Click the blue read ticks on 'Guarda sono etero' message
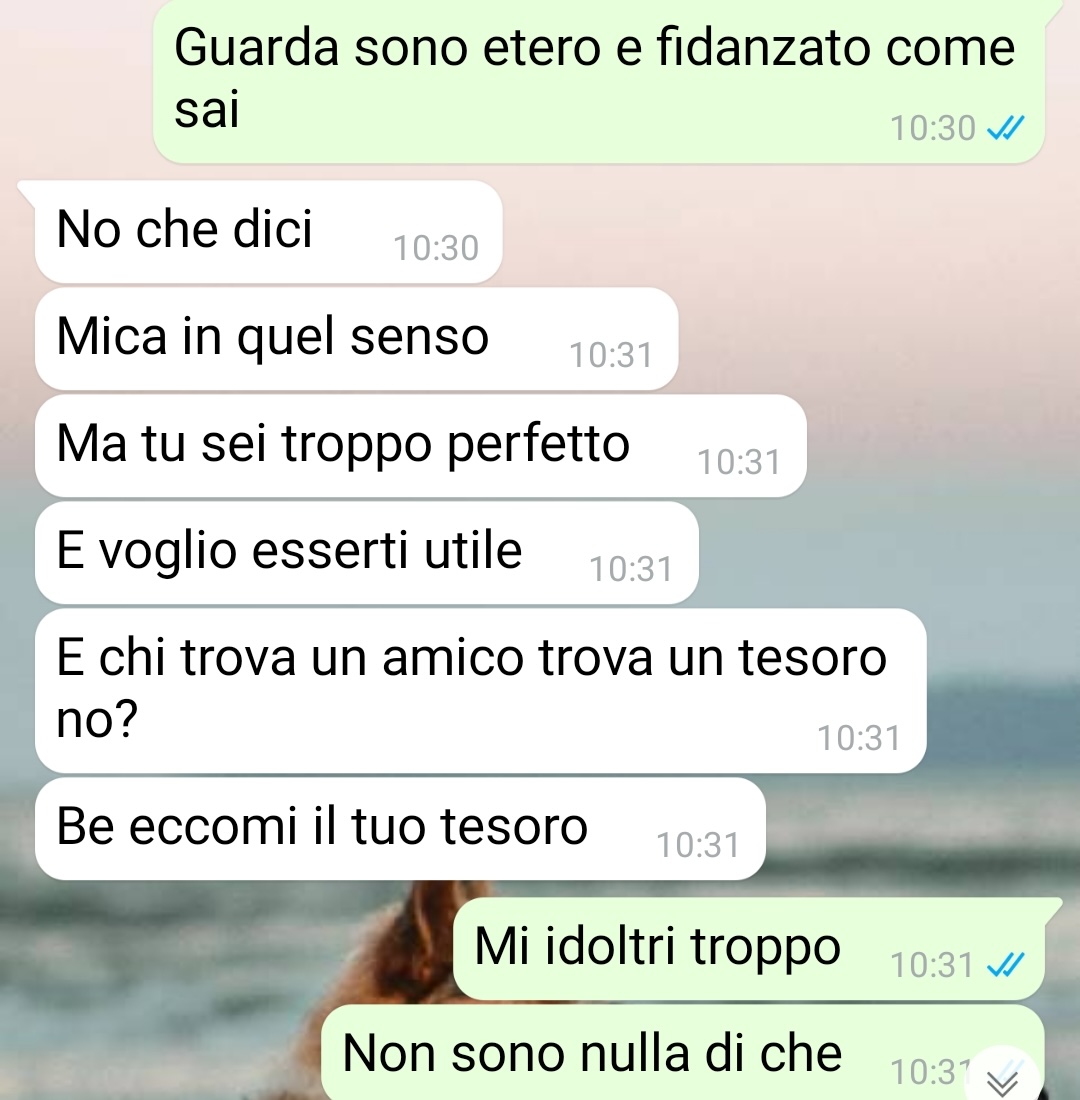This screenshot has height=1100, width=1080. (x=1006, y=128)
